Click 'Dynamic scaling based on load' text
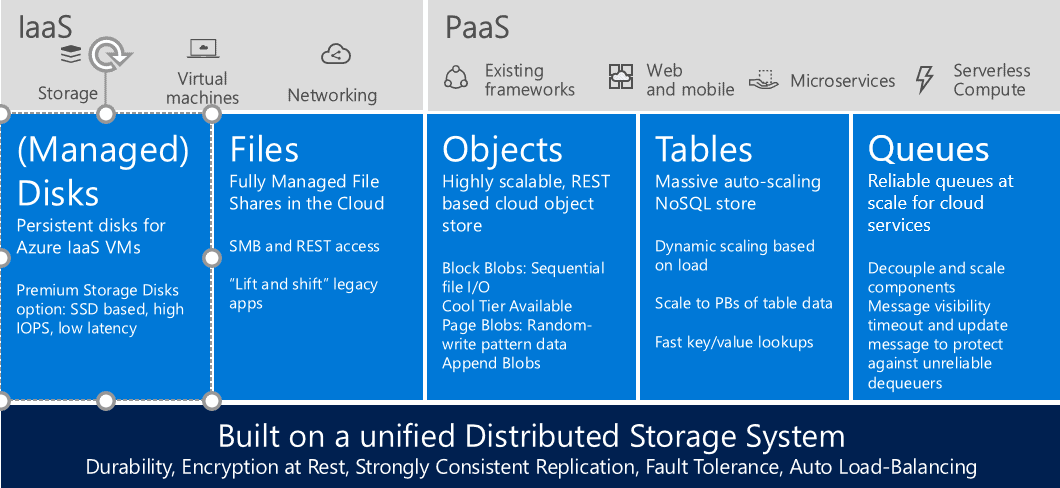 click(x=735, y=255)
